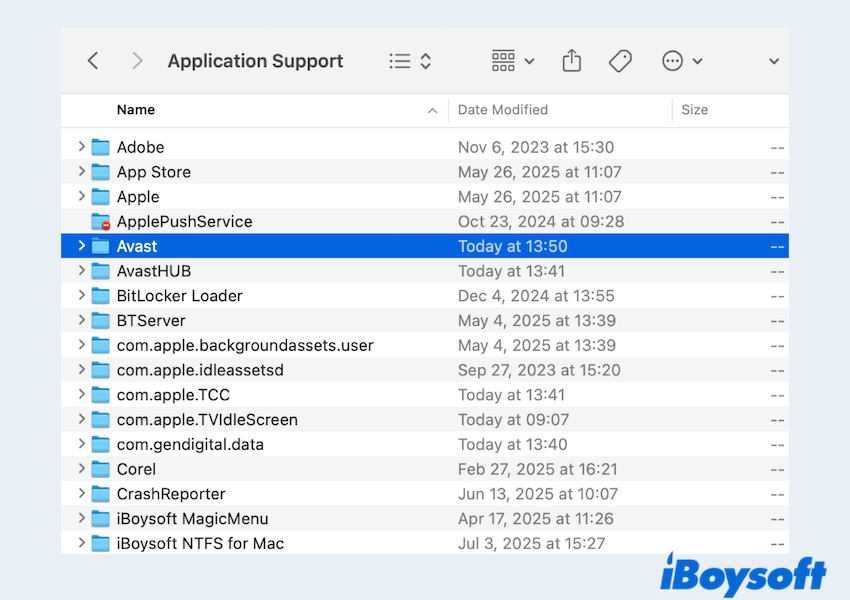The image size is (850, 600).
Task: Sort by Date Modified column header
Action: pos(502,110)
